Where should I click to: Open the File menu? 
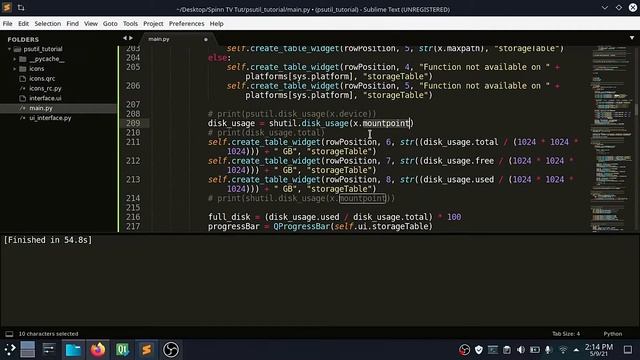click(7, 24)
